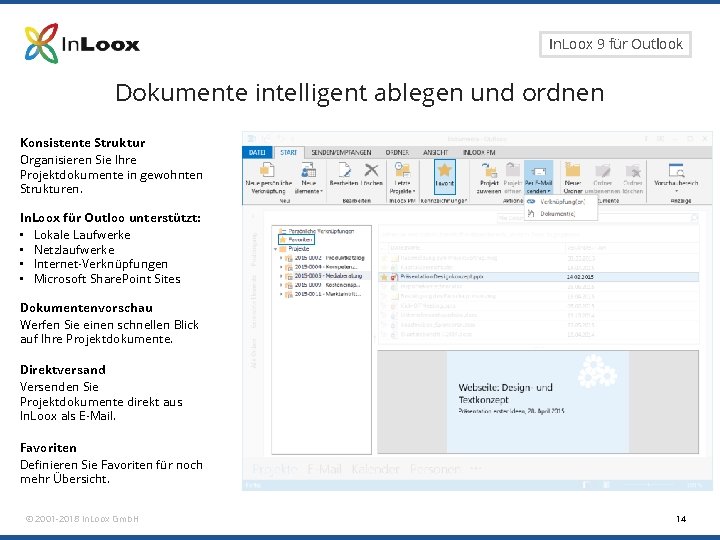Click the Neue persönliche Verknüpfung ribbon icon
This screenshot has height=540, width=720.
(268, 171)
